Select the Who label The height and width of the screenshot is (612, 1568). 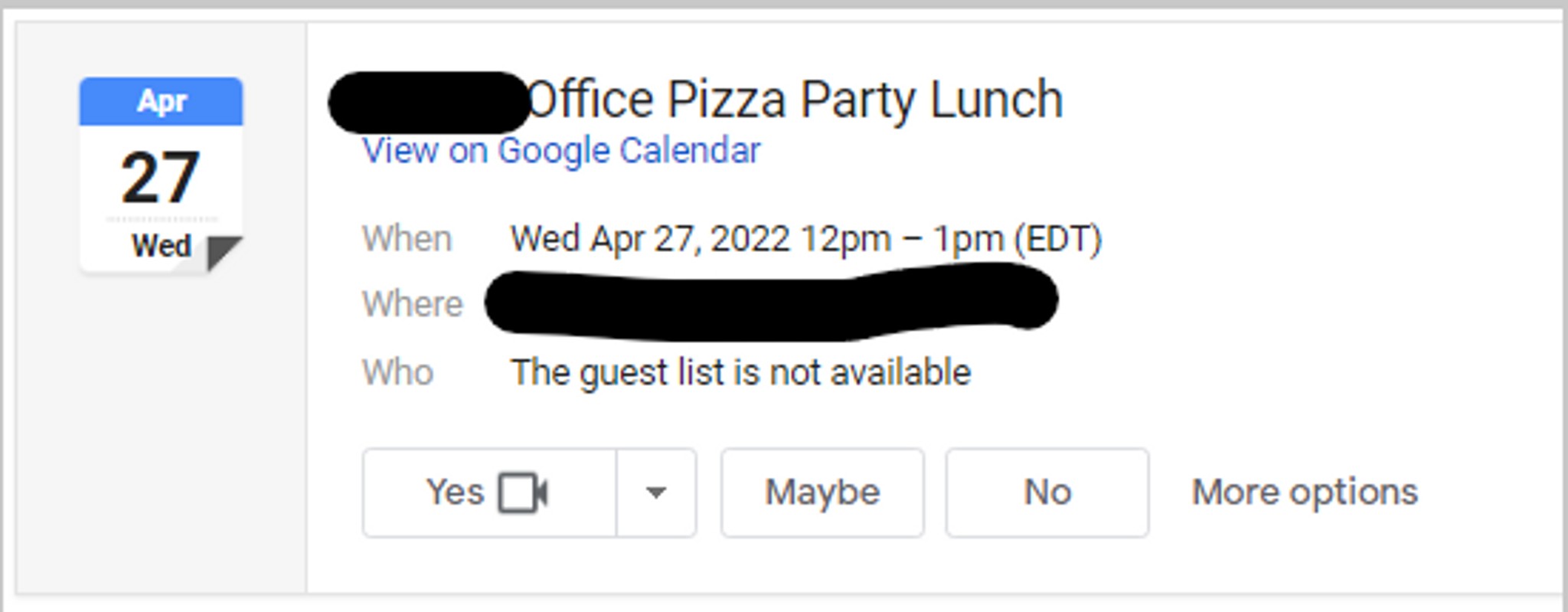point(398,373)
